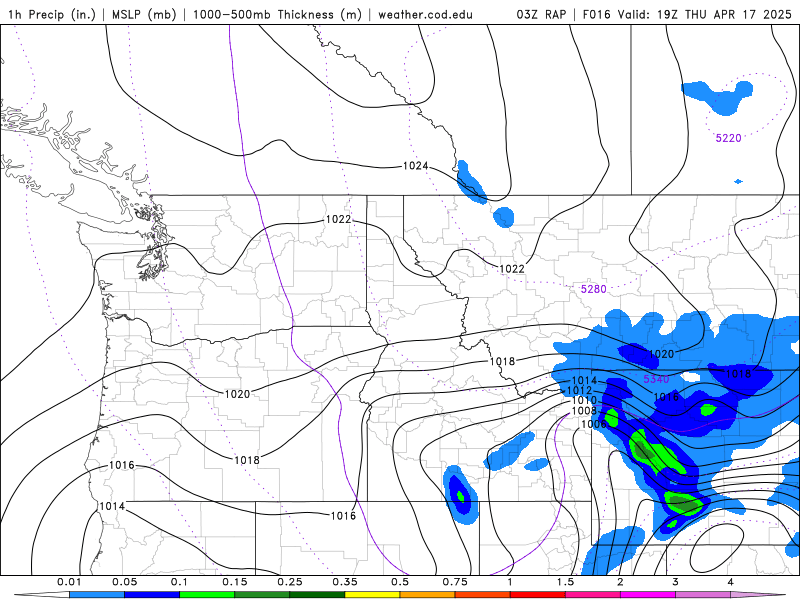This screenshot has width=800, height=600.
Task: Click the weather.cod.edu source text
Action: tap(425, 14)
